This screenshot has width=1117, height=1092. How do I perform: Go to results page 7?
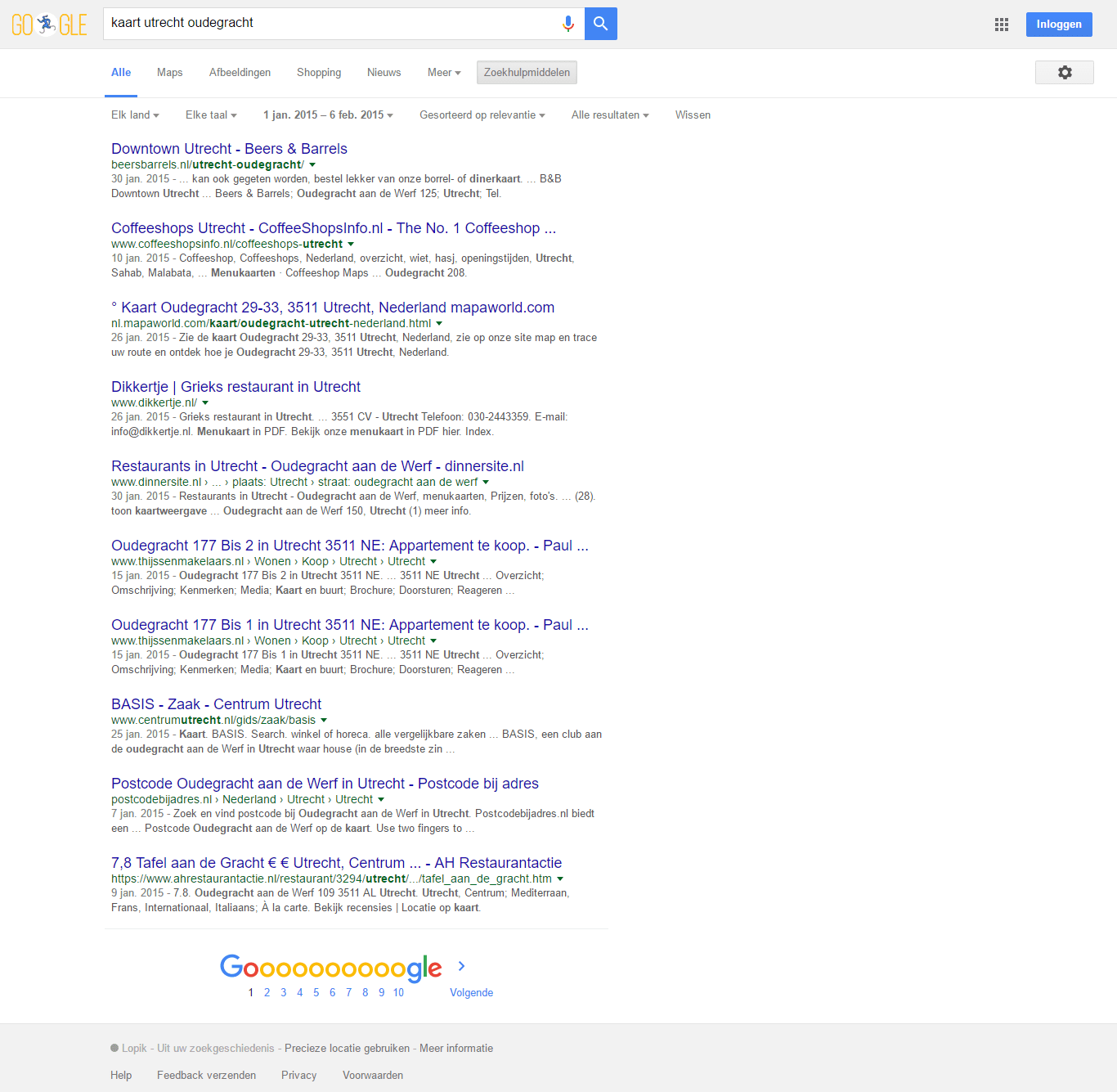click(x=349, y=992)
